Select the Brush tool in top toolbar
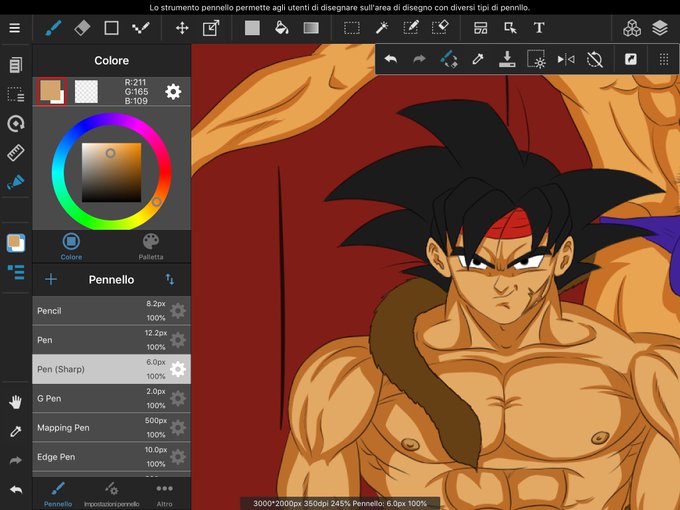 pos(53,28)
